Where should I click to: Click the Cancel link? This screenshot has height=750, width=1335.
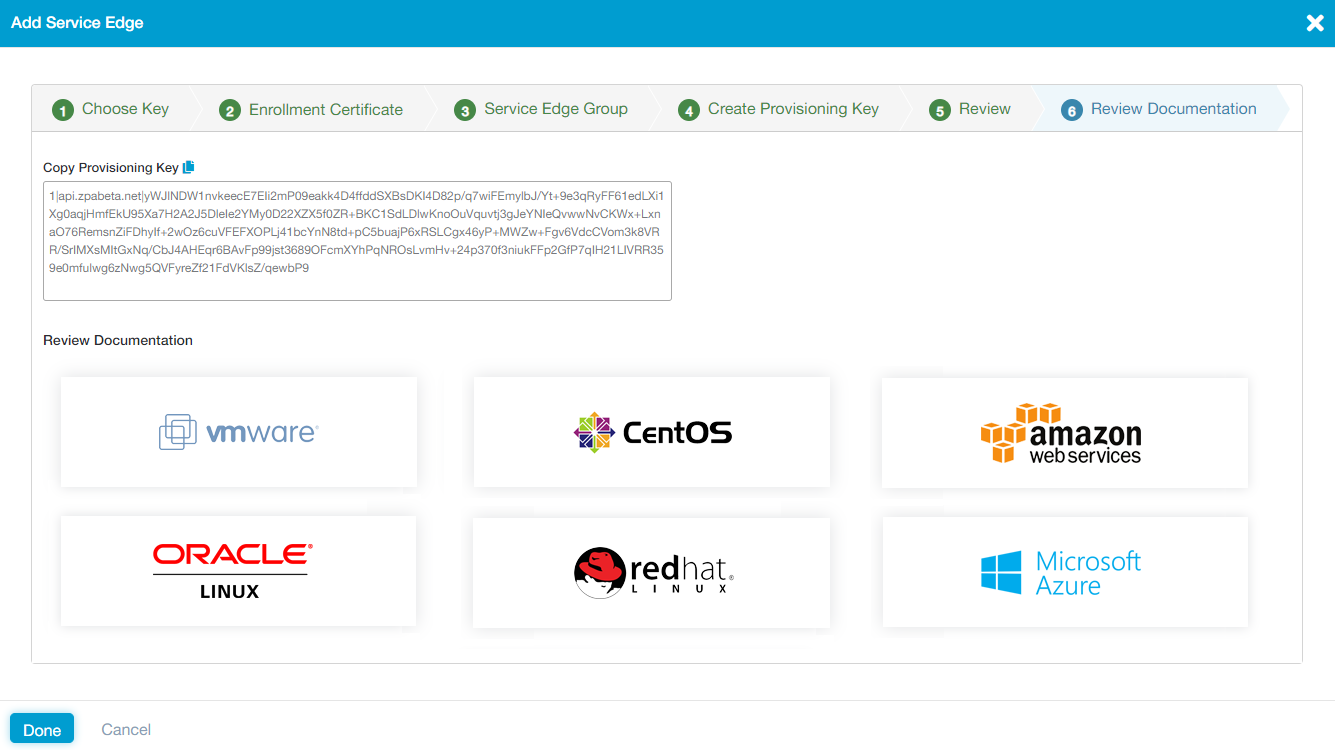pos(126,729)
